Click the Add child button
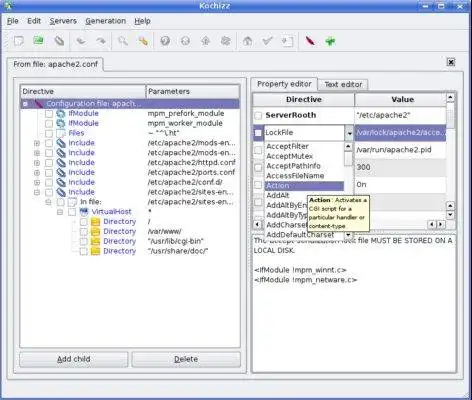 (x=74, y=359)
